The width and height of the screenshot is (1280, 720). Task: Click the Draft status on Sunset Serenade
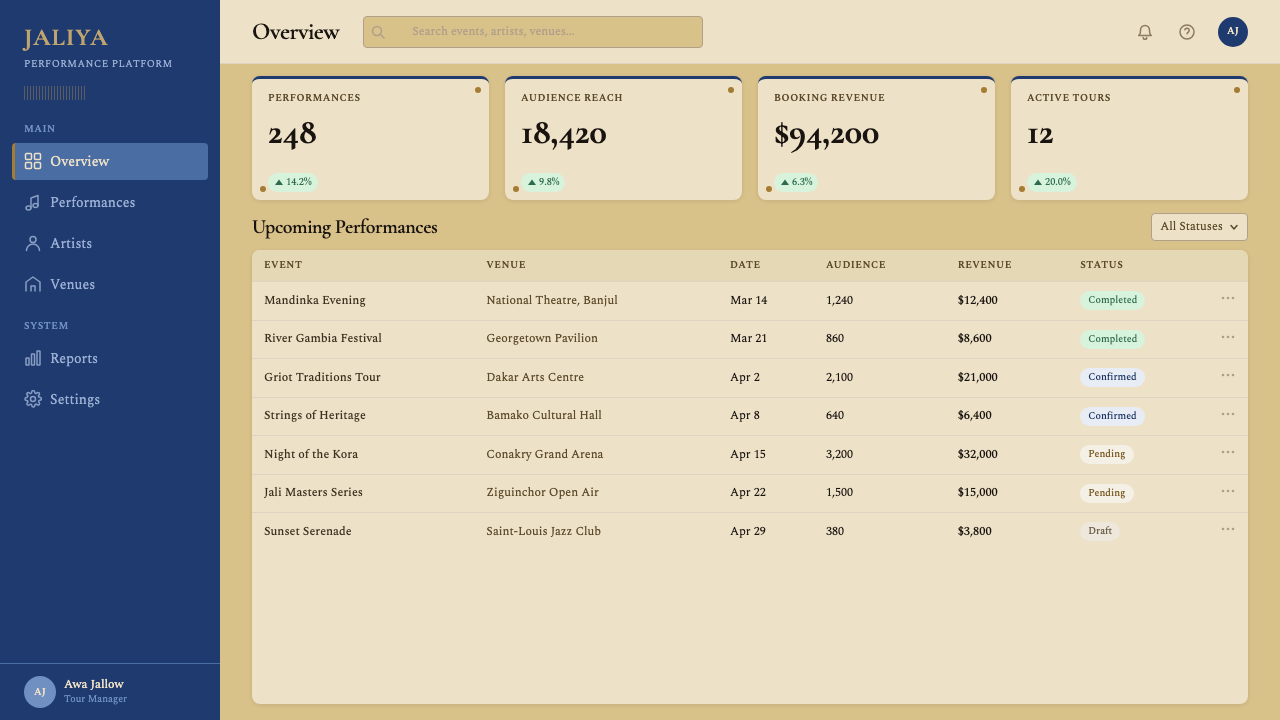tap(1100, 531)
